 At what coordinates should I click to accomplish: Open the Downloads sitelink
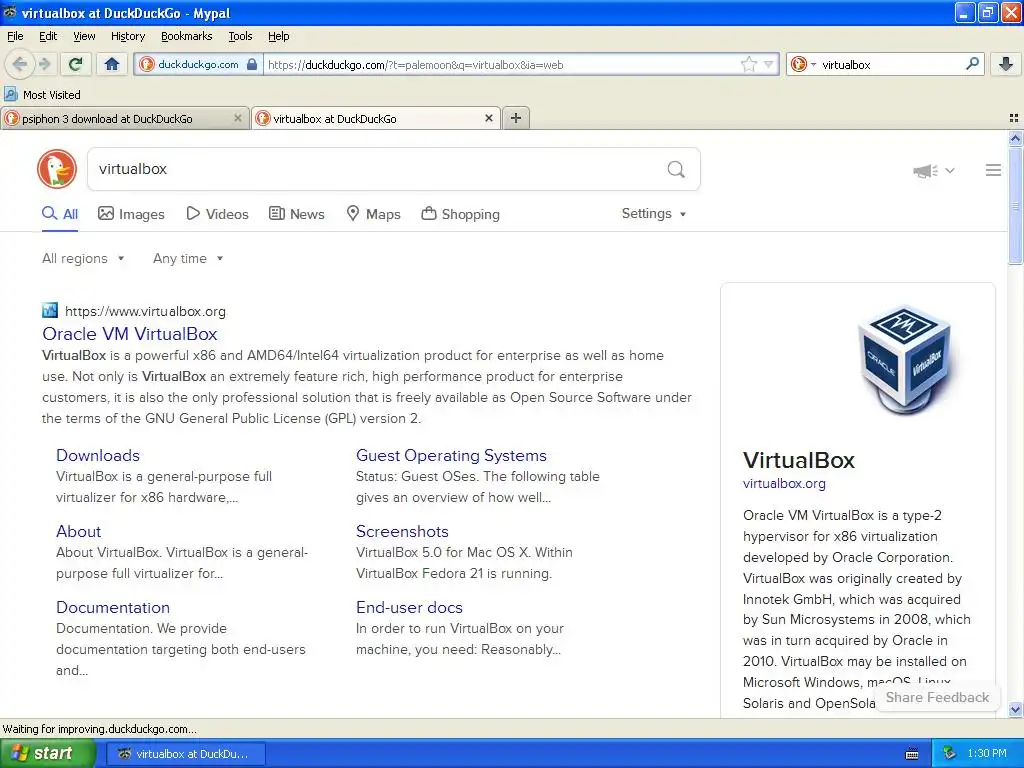pos(97,455)
